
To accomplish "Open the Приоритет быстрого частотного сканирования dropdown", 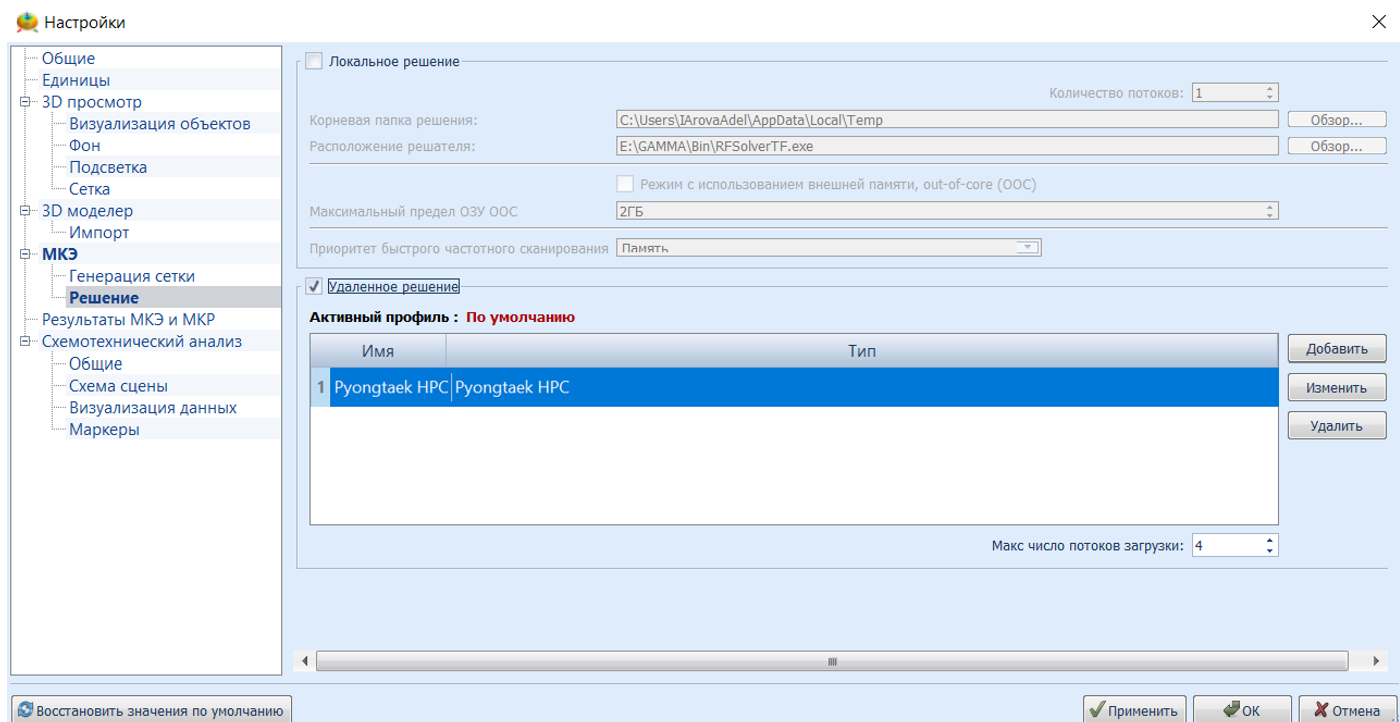I will coord(1027,248).
